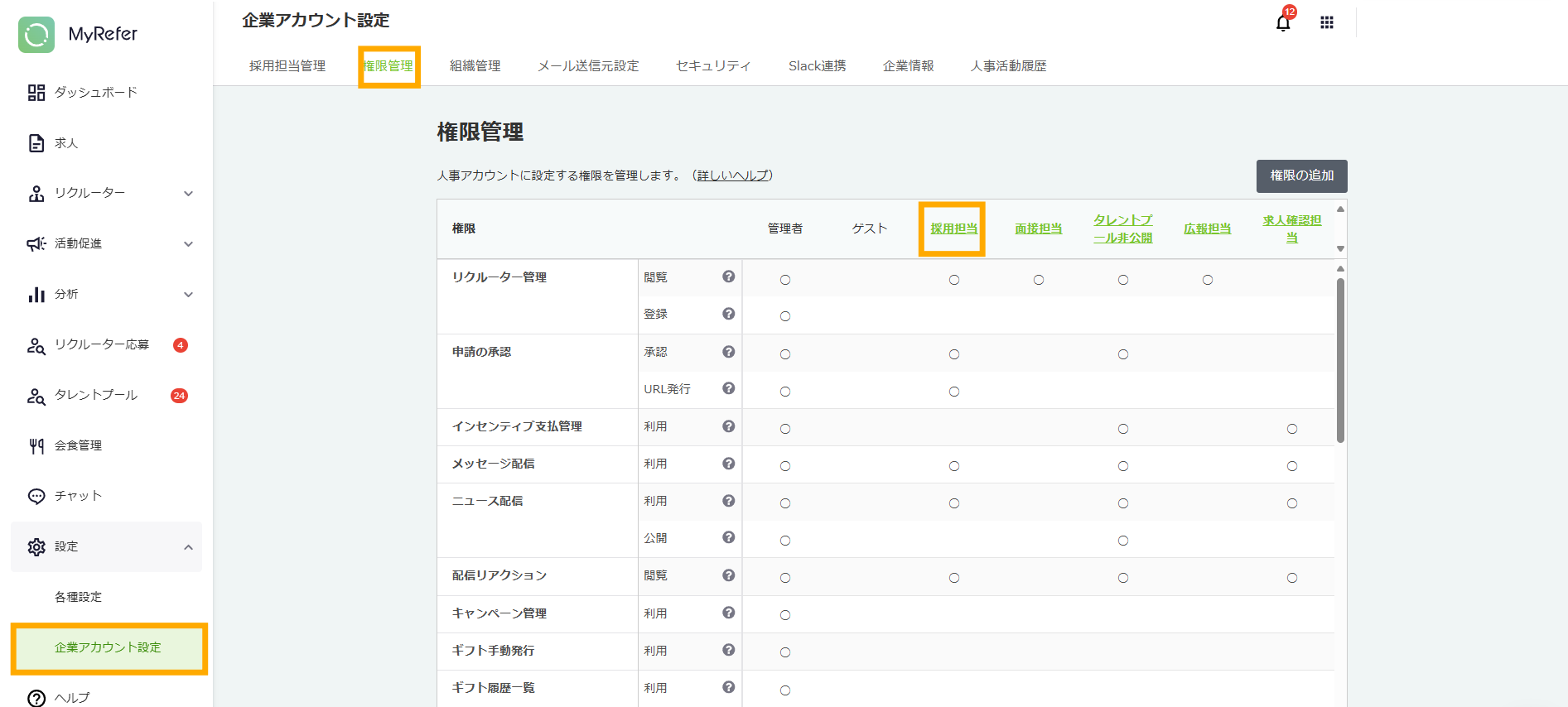Expand the リクルーター sidebar menu
Screen dimensions: 1568x707
coord(188,194)
